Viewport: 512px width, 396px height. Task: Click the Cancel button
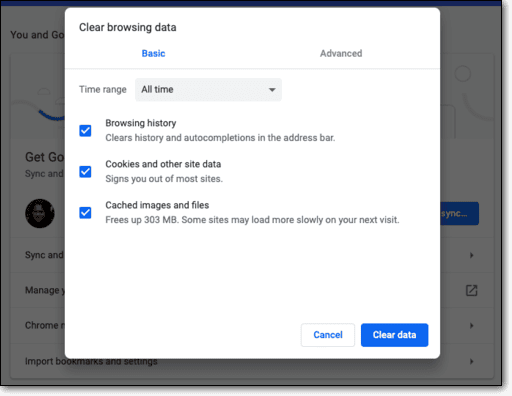click(328, 335)
